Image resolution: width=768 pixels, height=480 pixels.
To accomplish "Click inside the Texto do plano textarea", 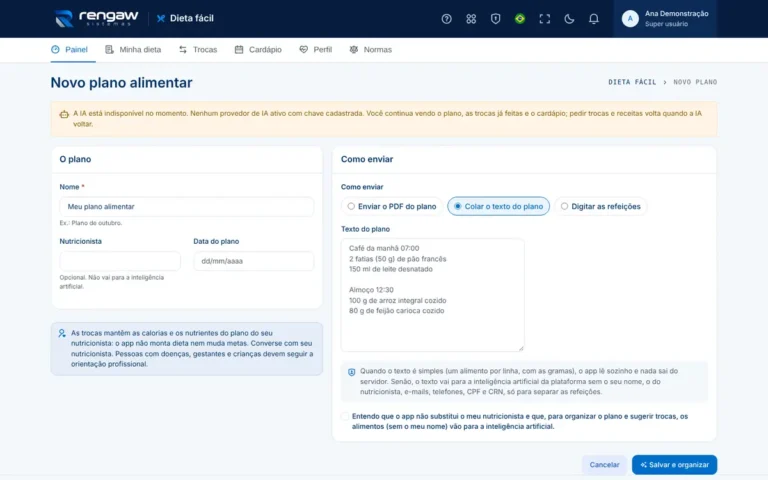I will point(432,295).
